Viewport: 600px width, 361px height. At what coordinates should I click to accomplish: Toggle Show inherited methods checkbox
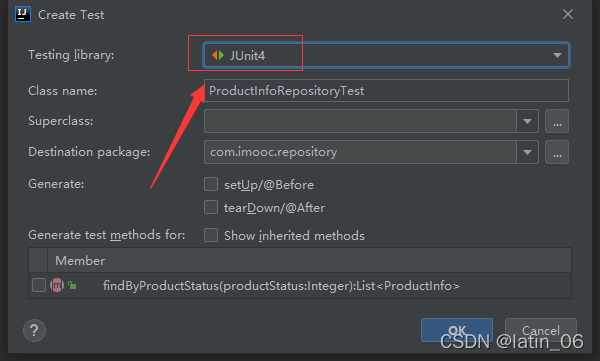pos(211,235)
